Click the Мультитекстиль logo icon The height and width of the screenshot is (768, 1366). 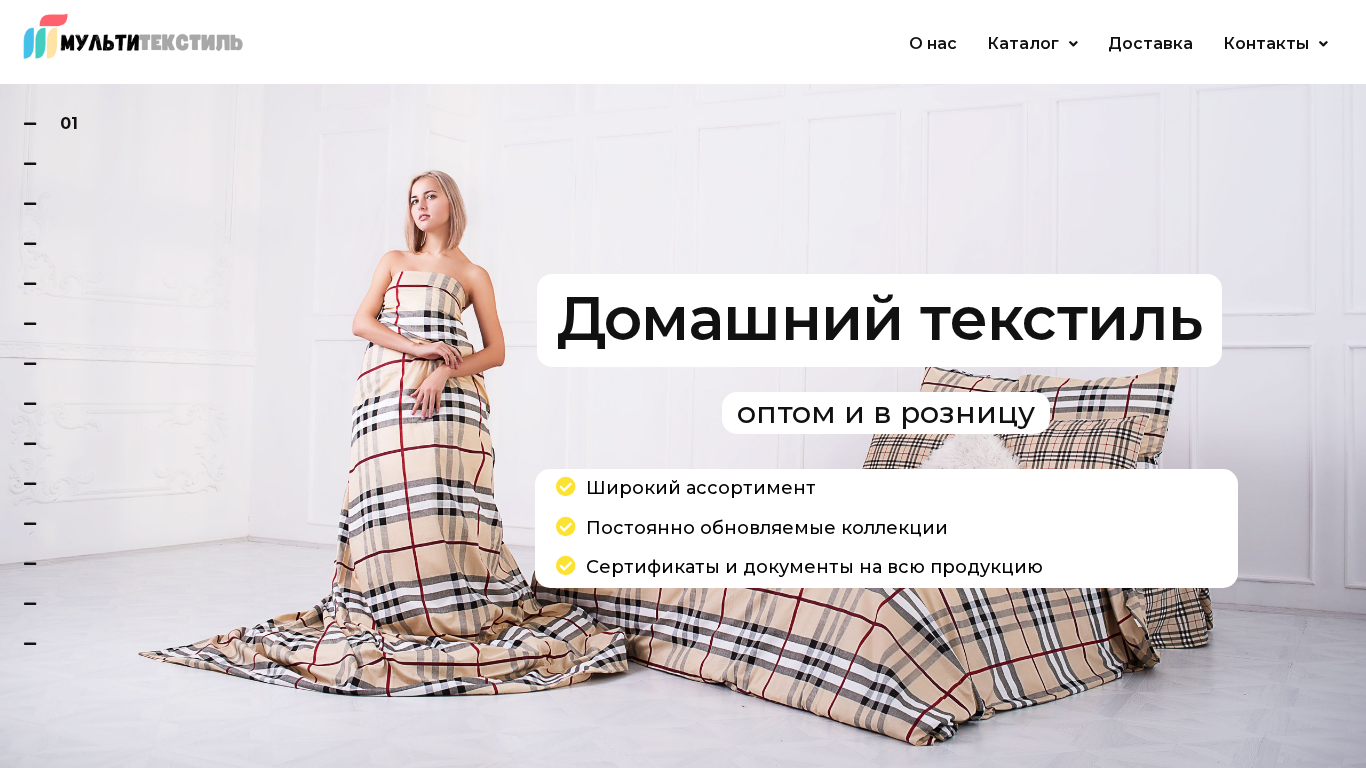(x=45, y=37)
